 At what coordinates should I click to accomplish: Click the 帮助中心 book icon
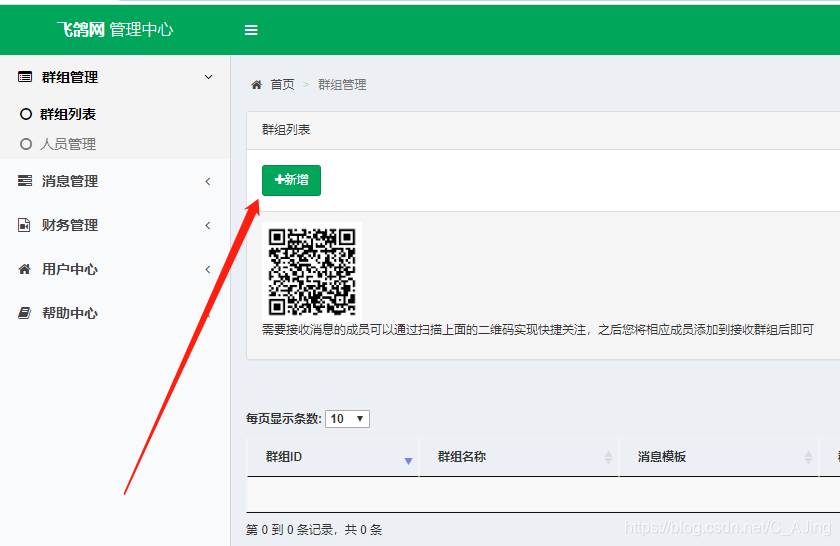click(25, 313)
